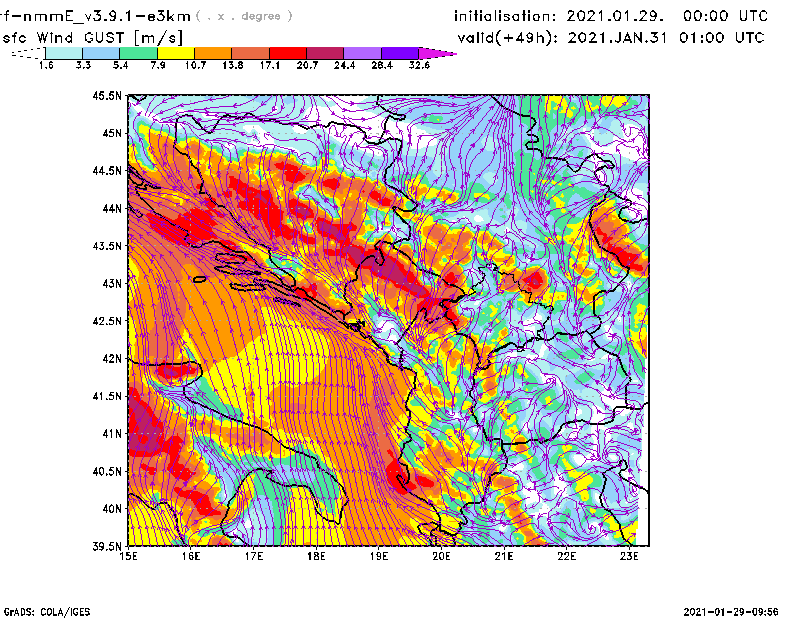Click the light blue legend swatch 3.3-5.4
This screenshot has height=618, width=800.
101,53
